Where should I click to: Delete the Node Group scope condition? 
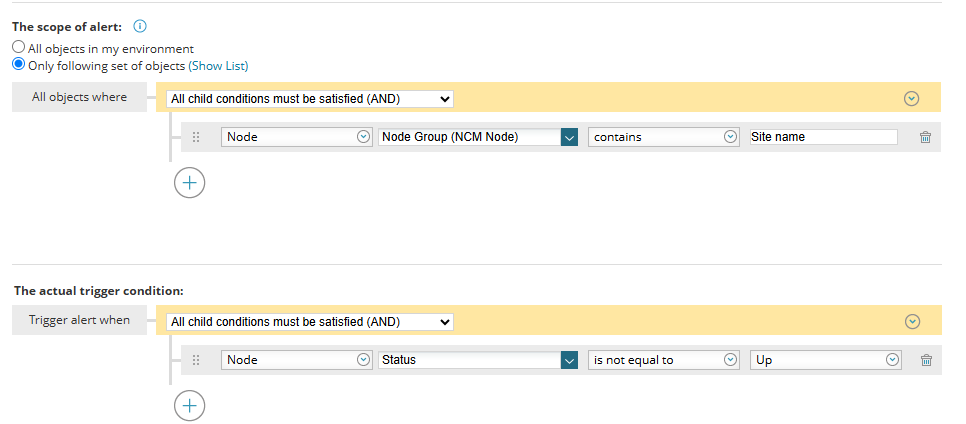coord(925,137)
